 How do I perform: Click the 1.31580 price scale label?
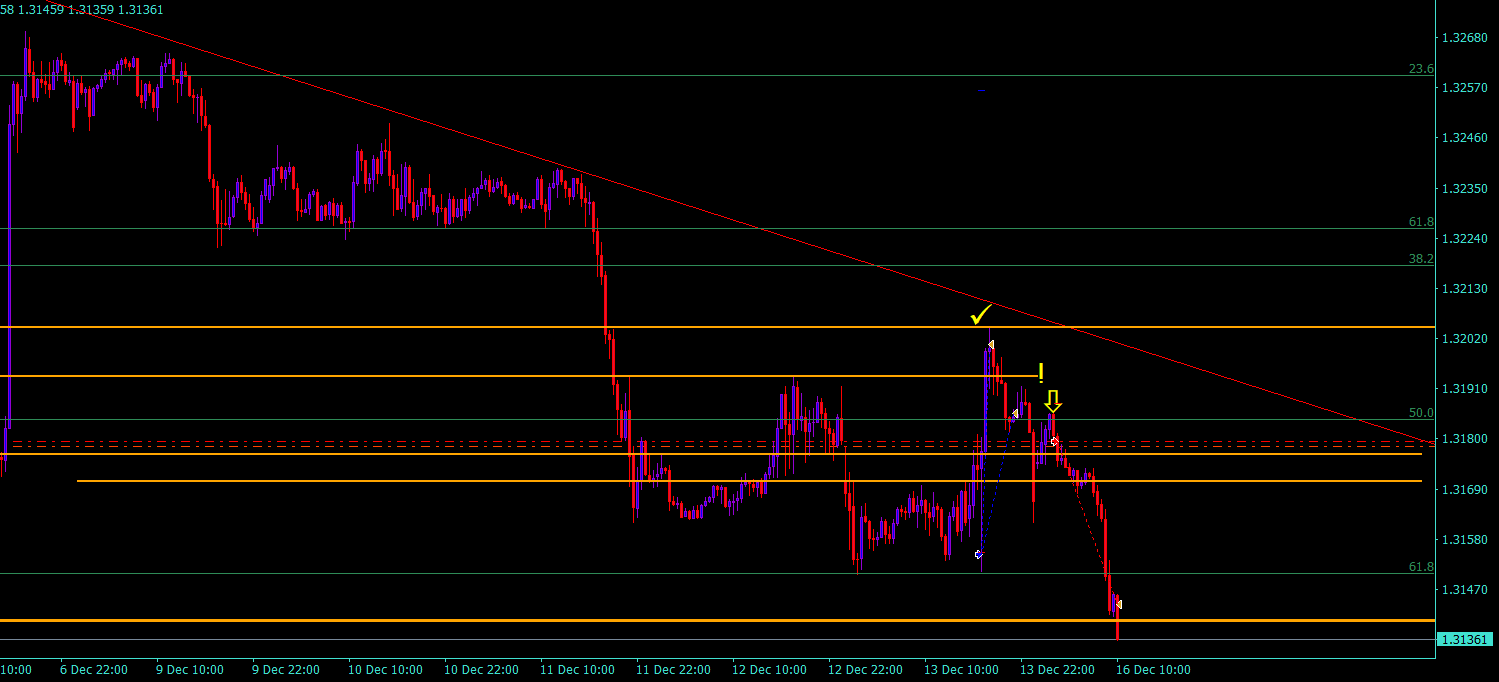coord(1465,539)
